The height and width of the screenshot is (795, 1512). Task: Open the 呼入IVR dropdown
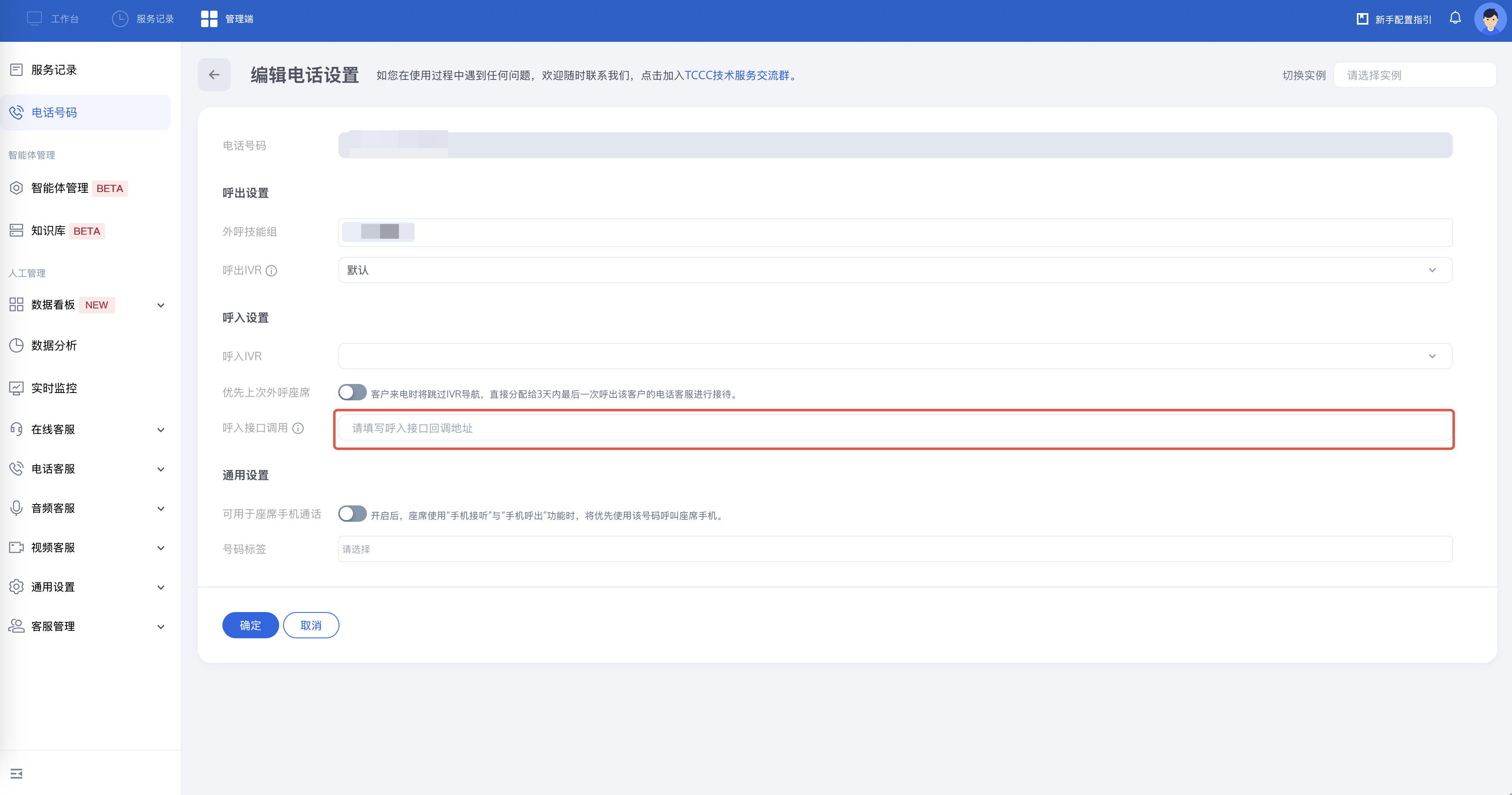[x=895, y=356]
